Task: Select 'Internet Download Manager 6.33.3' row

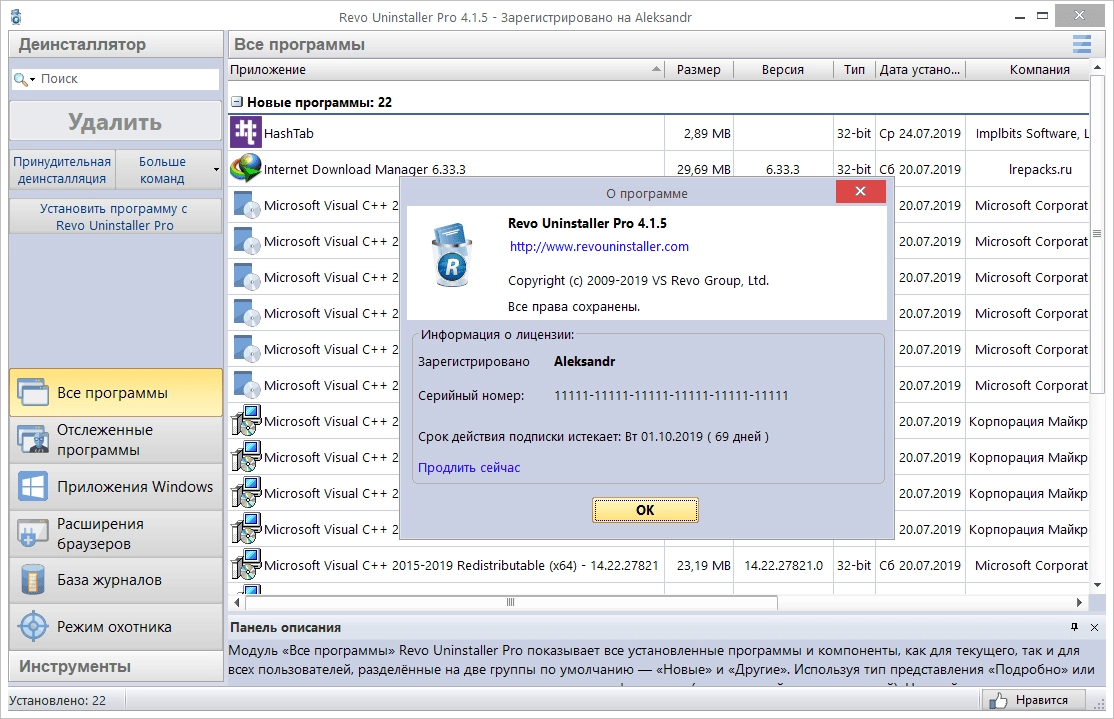Action: point(364,169)
